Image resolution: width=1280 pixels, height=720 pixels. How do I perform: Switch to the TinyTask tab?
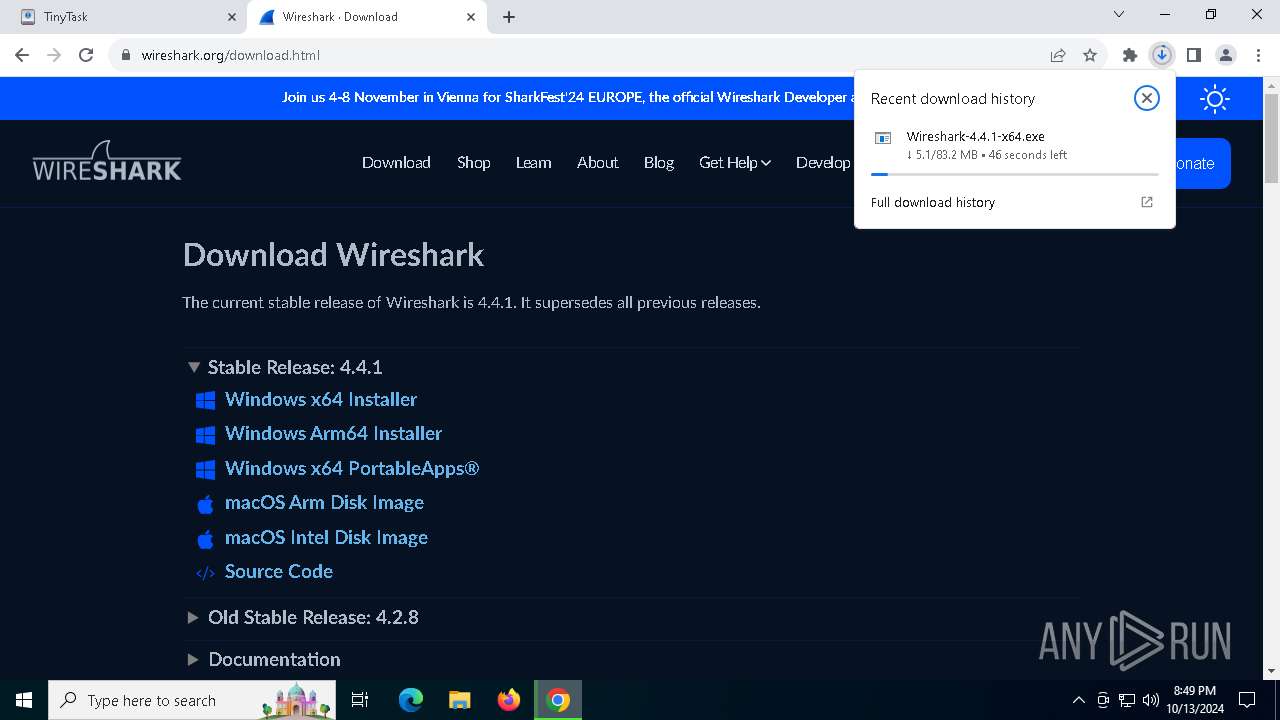pos(126,17)
